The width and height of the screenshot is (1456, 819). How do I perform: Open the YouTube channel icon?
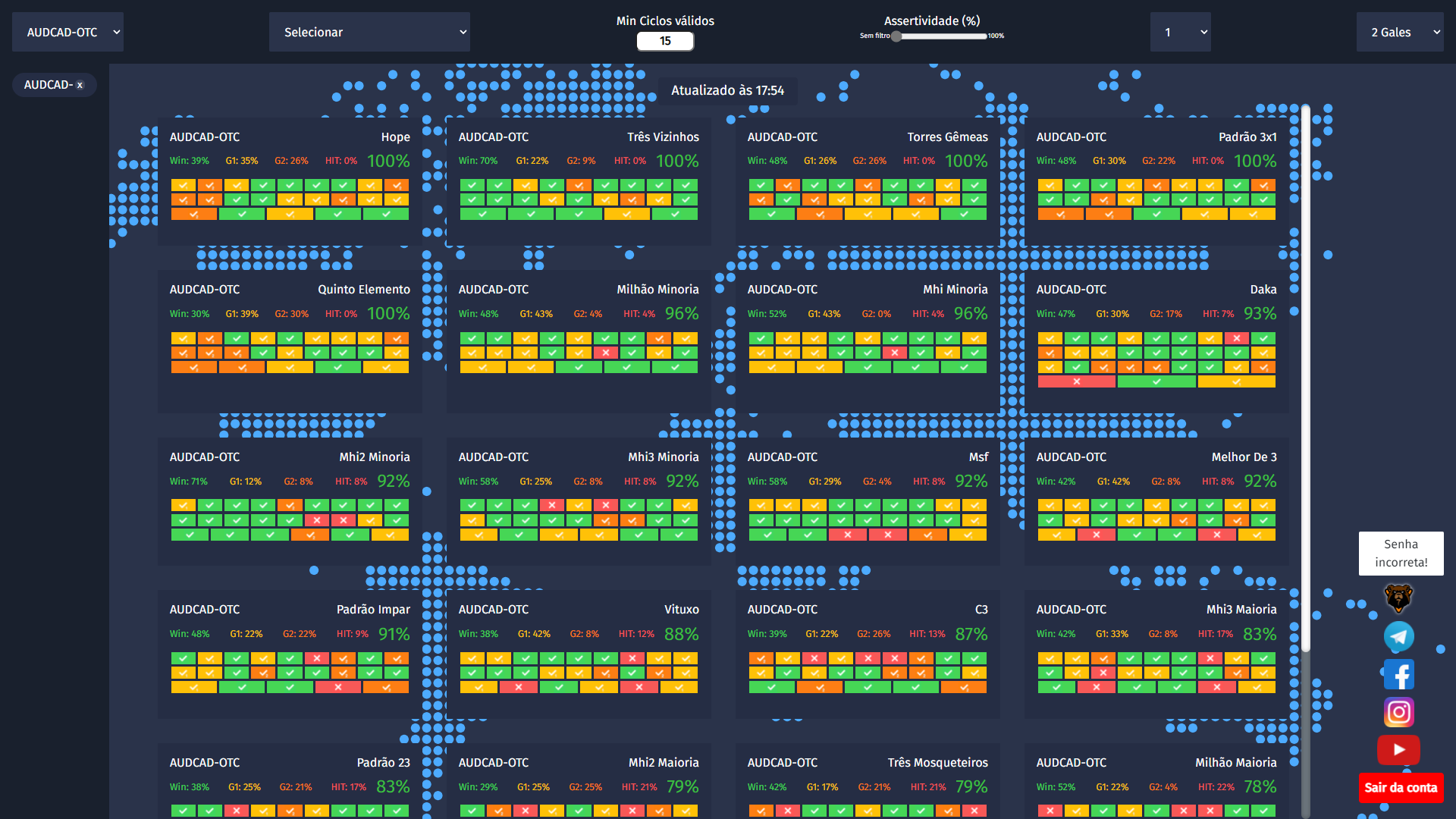click(x=1399, y=750)
